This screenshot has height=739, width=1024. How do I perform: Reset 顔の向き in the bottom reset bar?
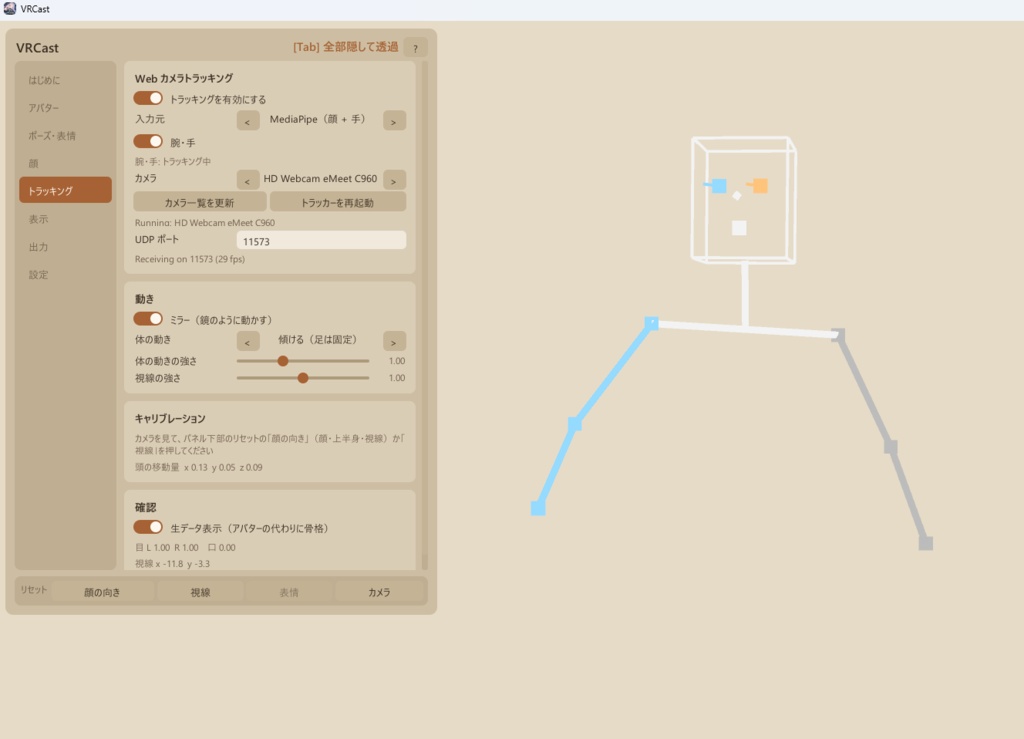click(x=103, y=592)
